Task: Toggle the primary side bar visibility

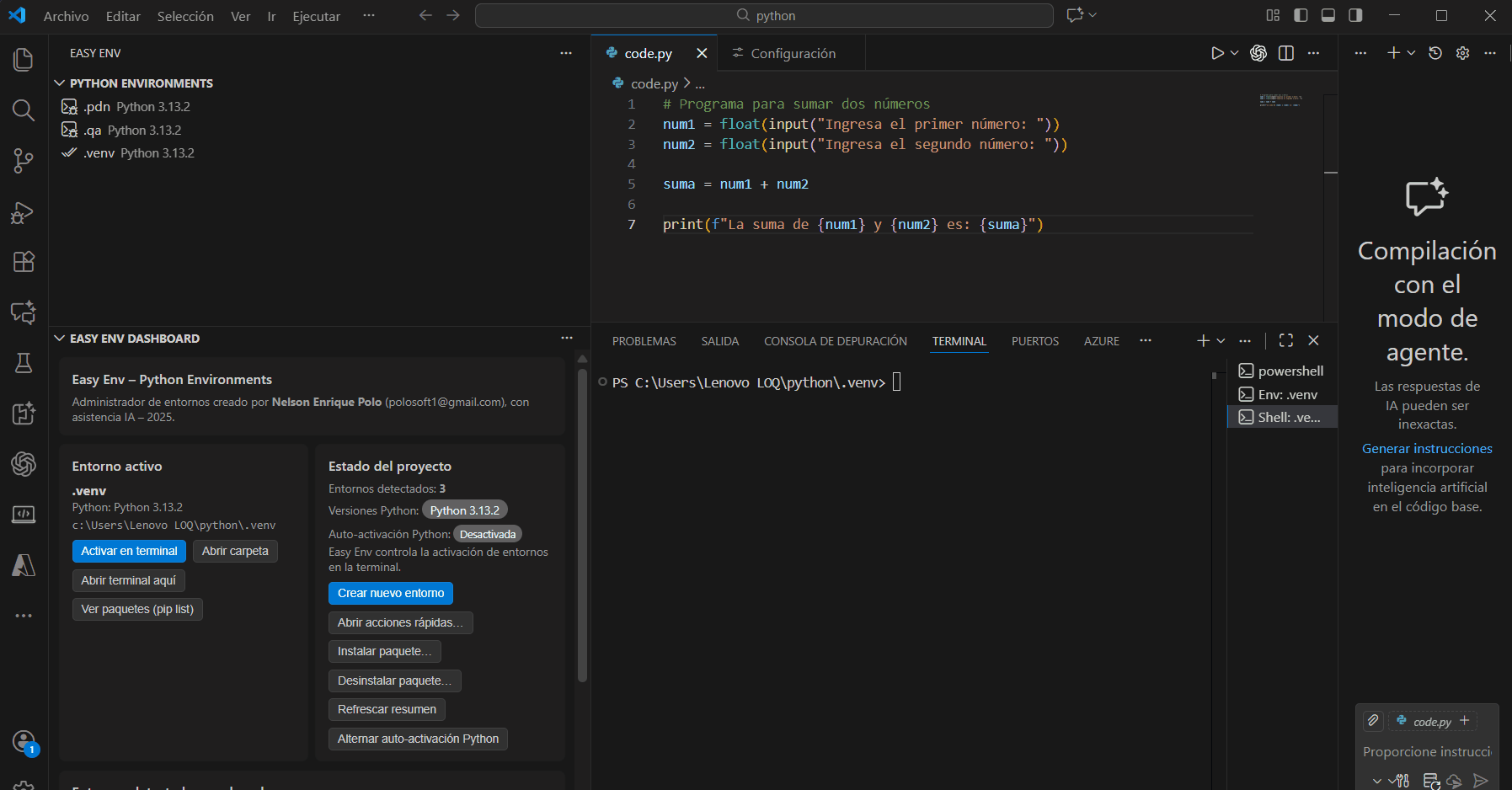Action: (x=1301, y=15)
